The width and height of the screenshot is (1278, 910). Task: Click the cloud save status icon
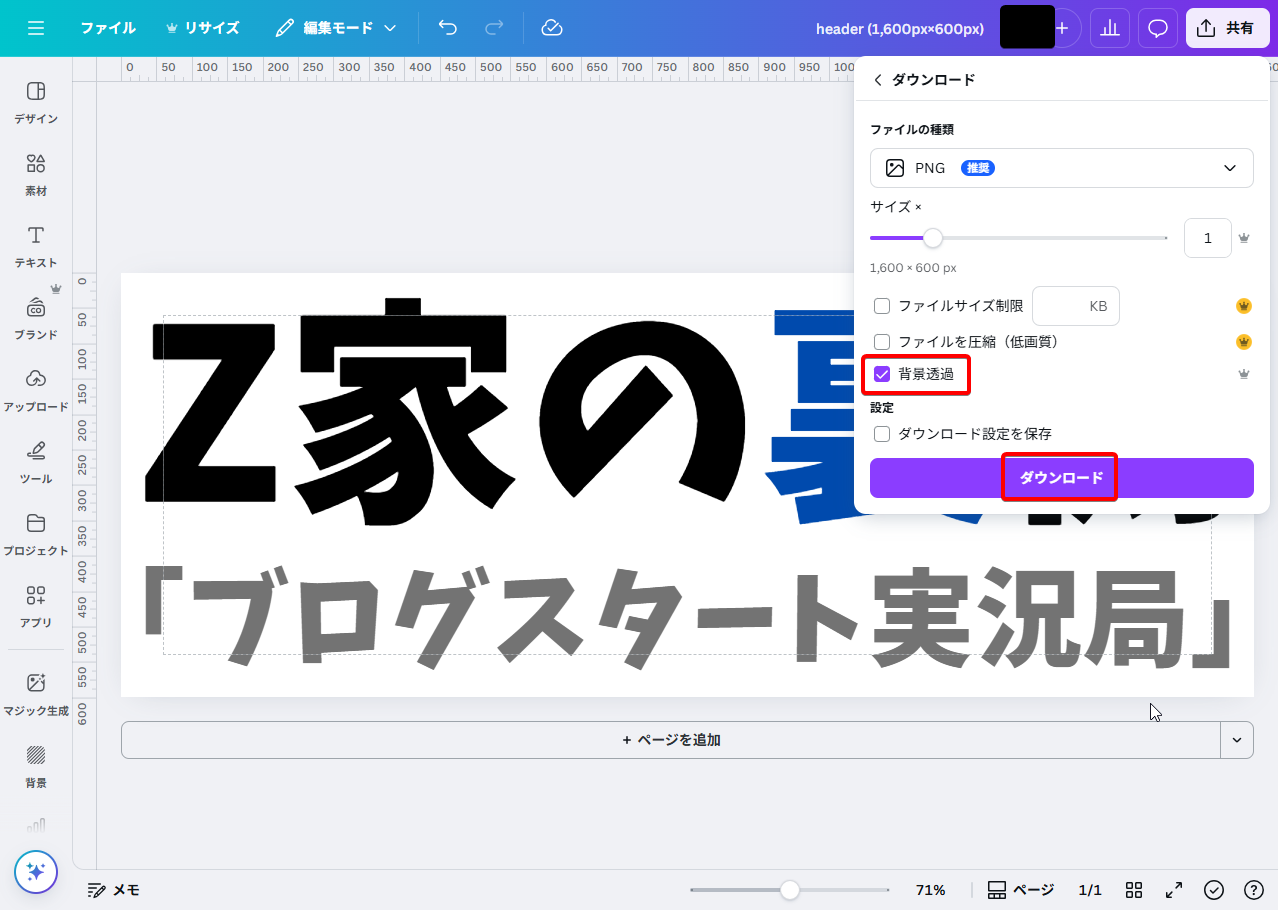[x=552, y=28]
